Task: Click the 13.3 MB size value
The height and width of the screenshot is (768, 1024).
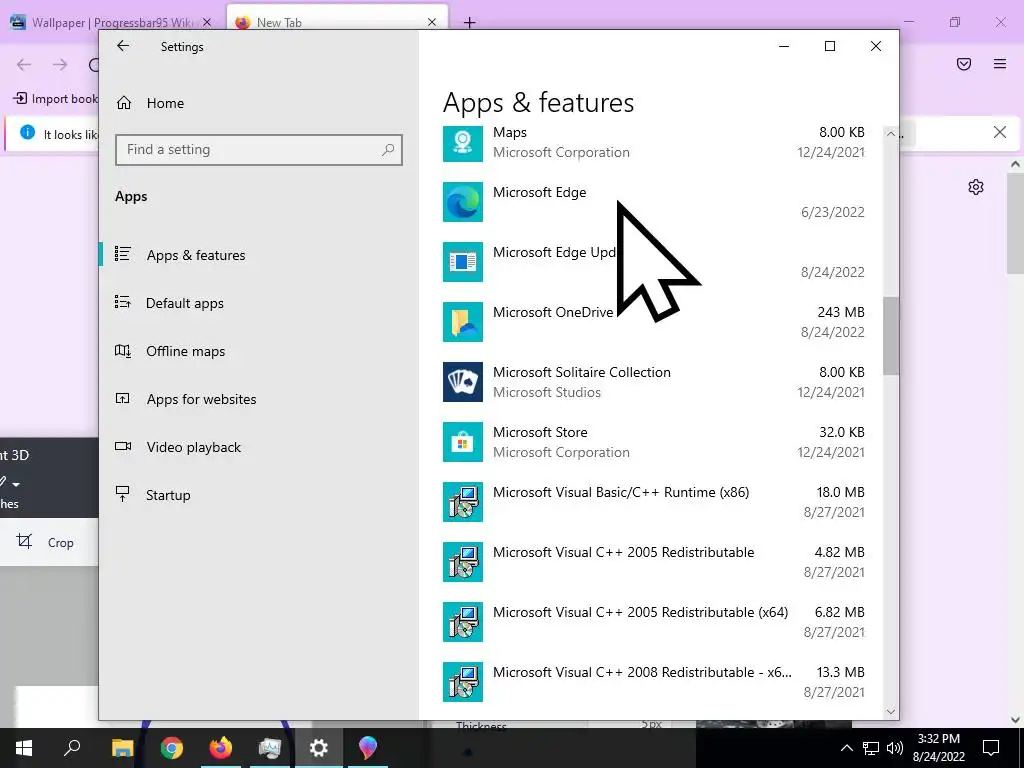Action: 840,672
